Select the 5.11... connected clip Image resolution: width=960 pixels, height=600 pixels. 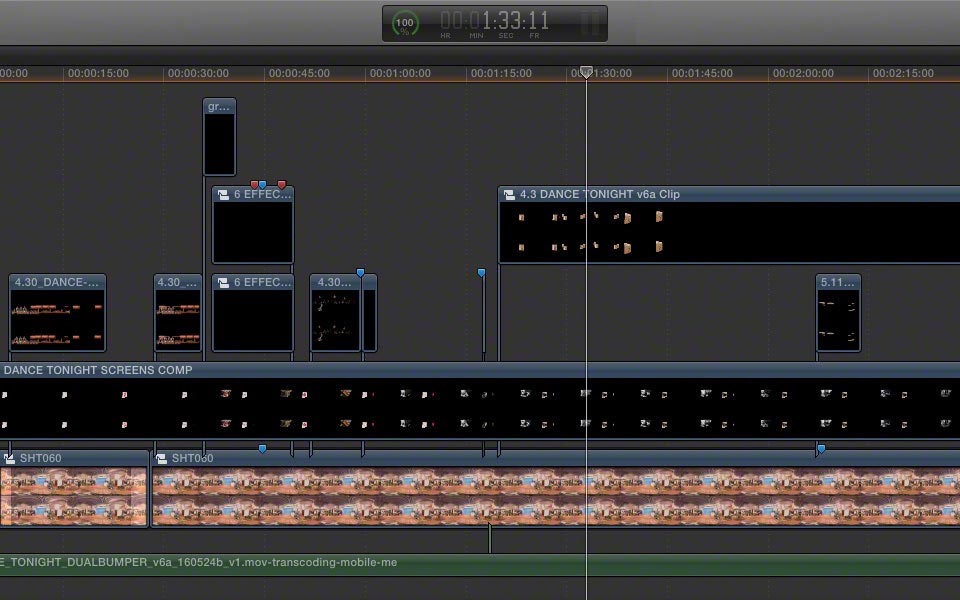pyautogui.click(x=838, y=313)
